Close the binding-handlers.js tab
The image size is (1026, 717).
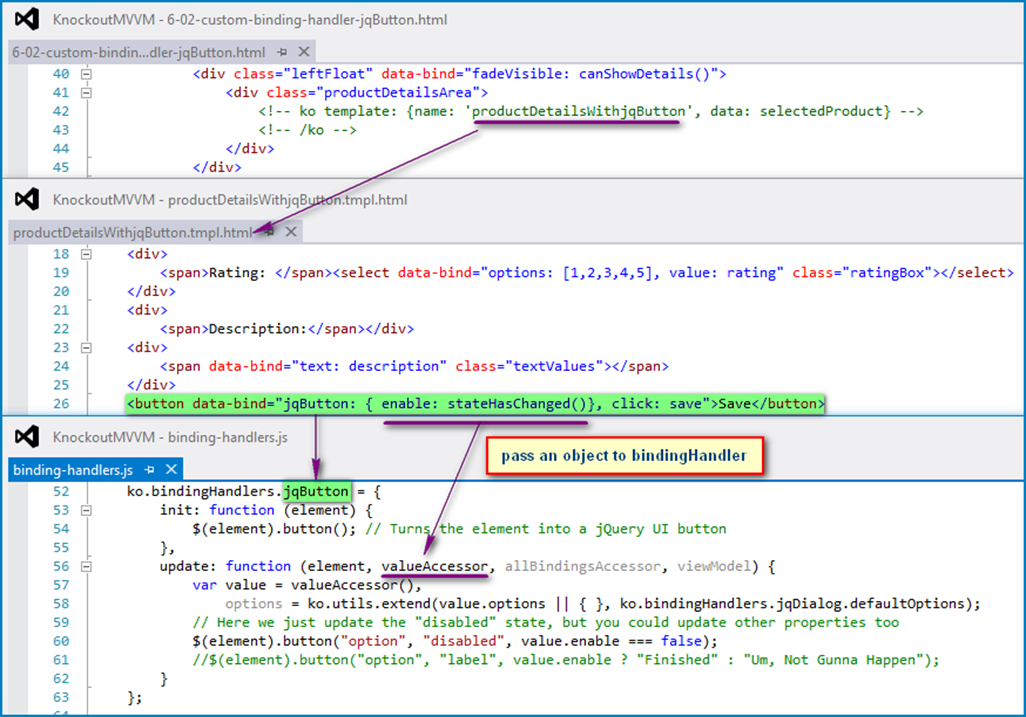coord(170,469)
